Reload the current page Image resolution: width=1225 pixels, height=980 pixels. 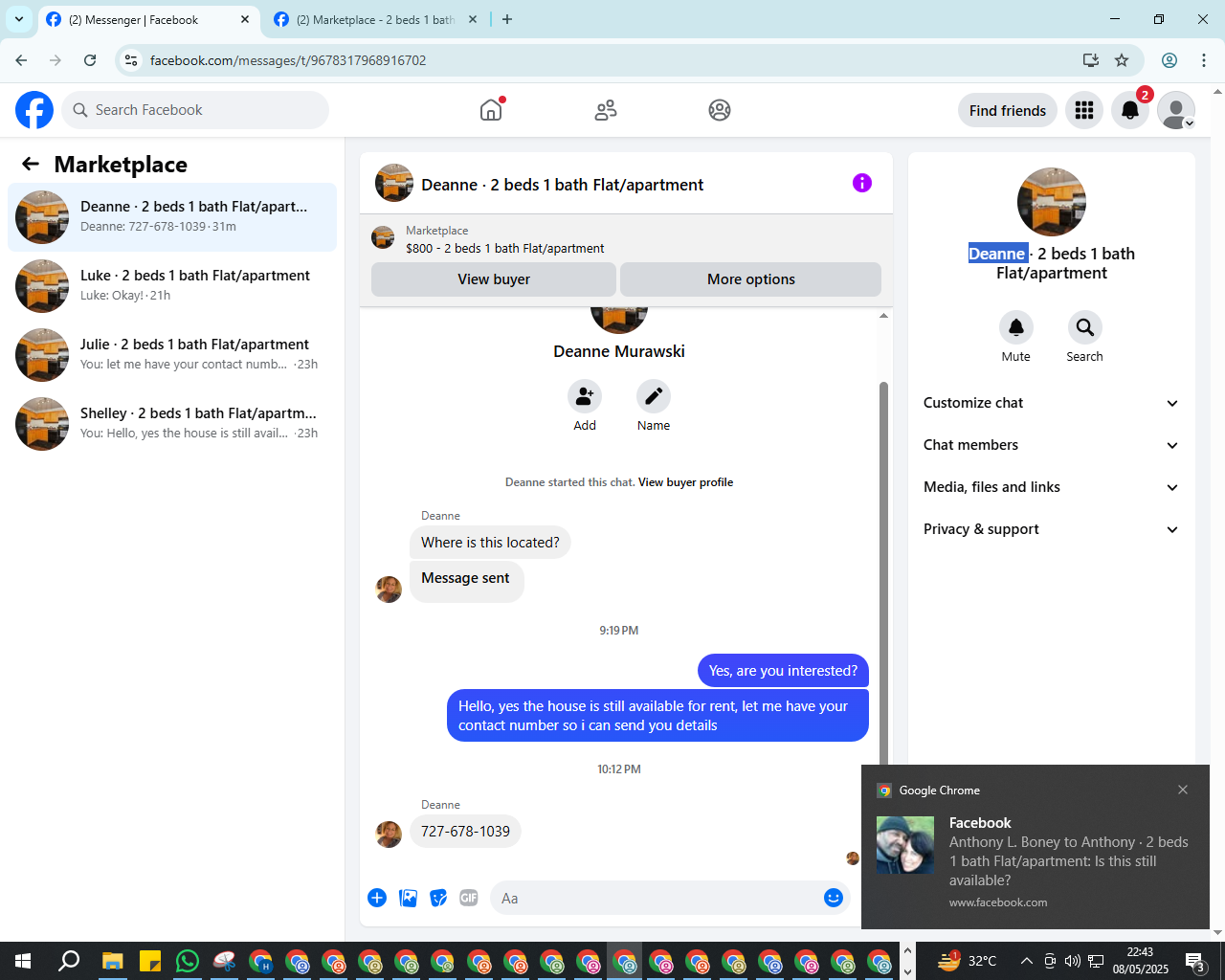coord(90,60)
